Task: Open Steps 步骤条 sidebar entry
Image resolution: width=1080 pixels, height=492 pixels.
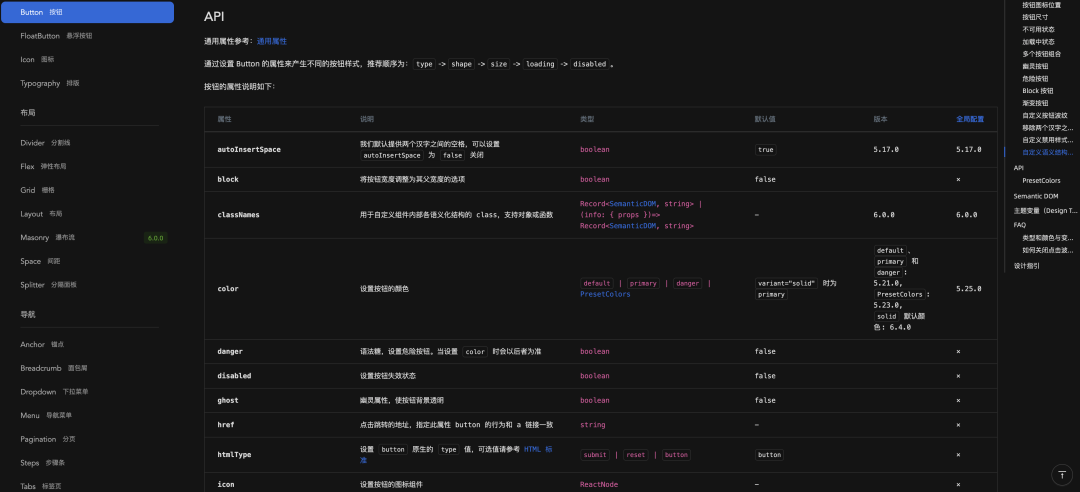Action: pos(87,463)
